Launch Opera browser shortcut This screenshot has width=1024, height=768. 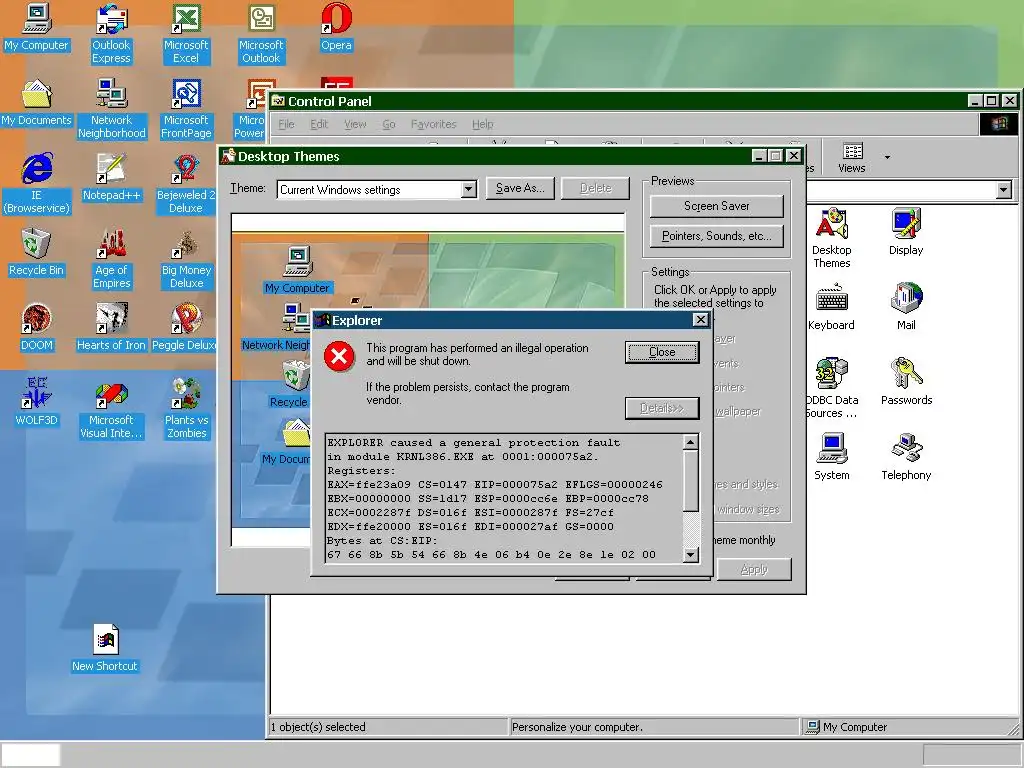tap(336, 27)
